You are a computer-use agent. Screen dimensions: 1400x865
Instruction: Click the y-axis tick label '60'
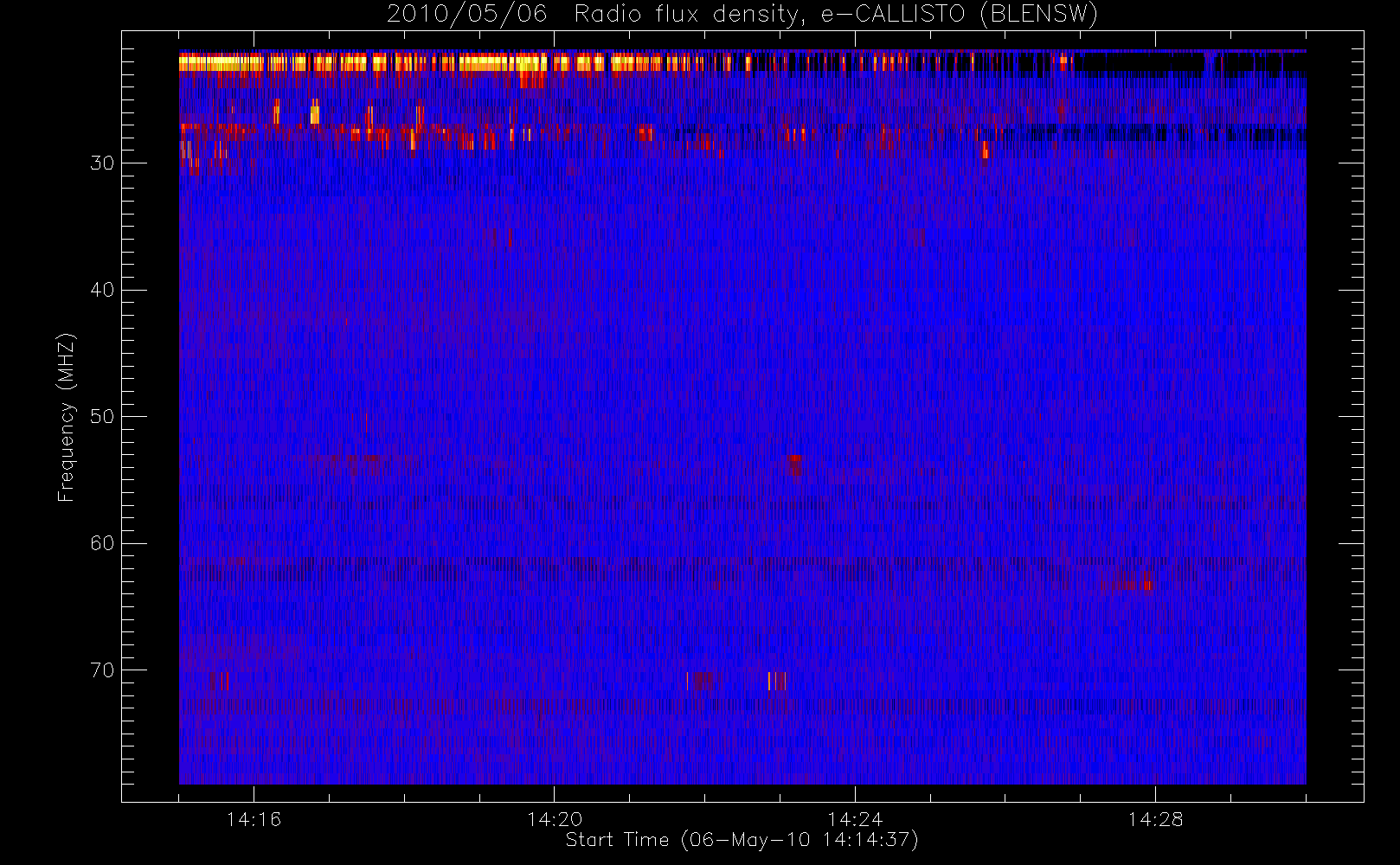(x=102, y=543)
